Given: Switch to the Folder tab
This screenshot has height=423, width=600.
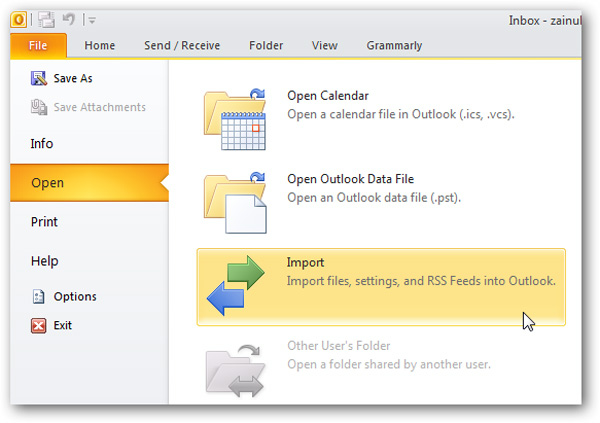Looking at the screenshot, I should point(266,46).
